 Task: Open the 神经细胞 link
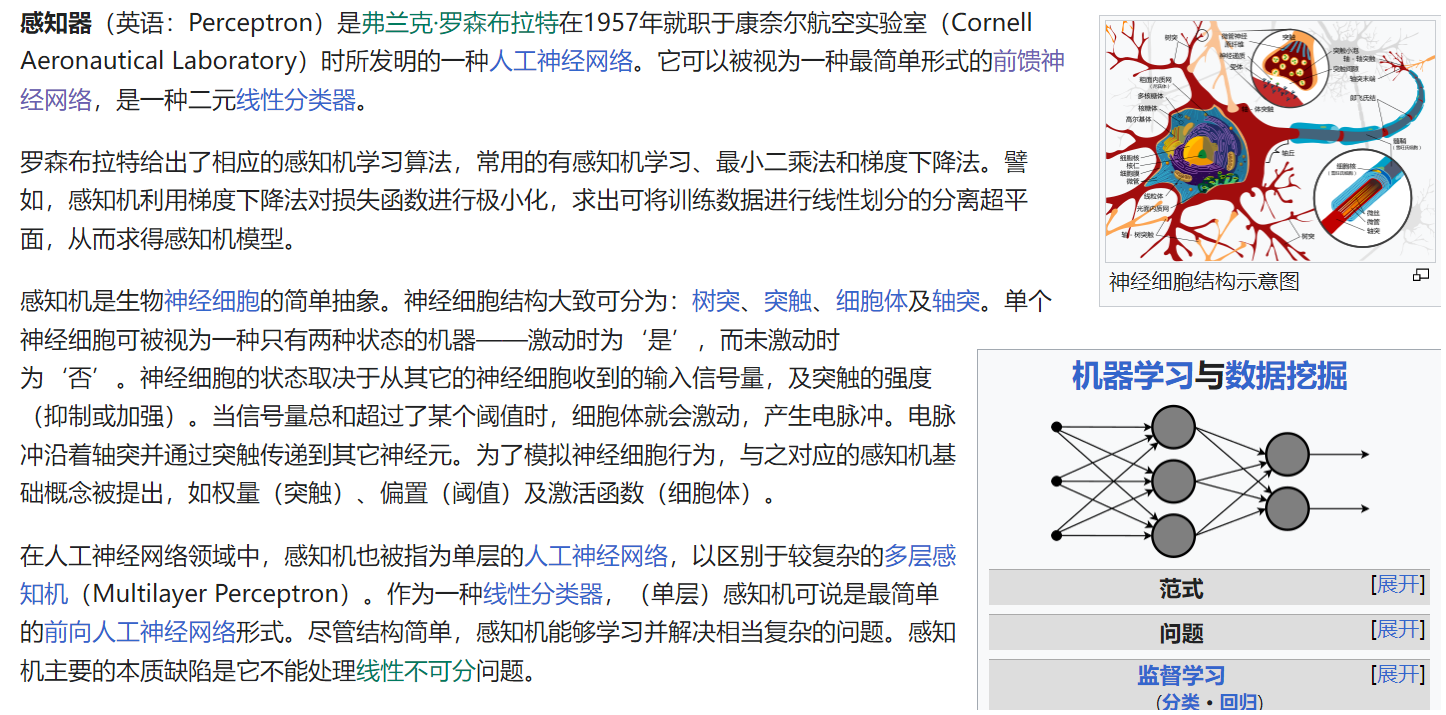pos(212,300)
